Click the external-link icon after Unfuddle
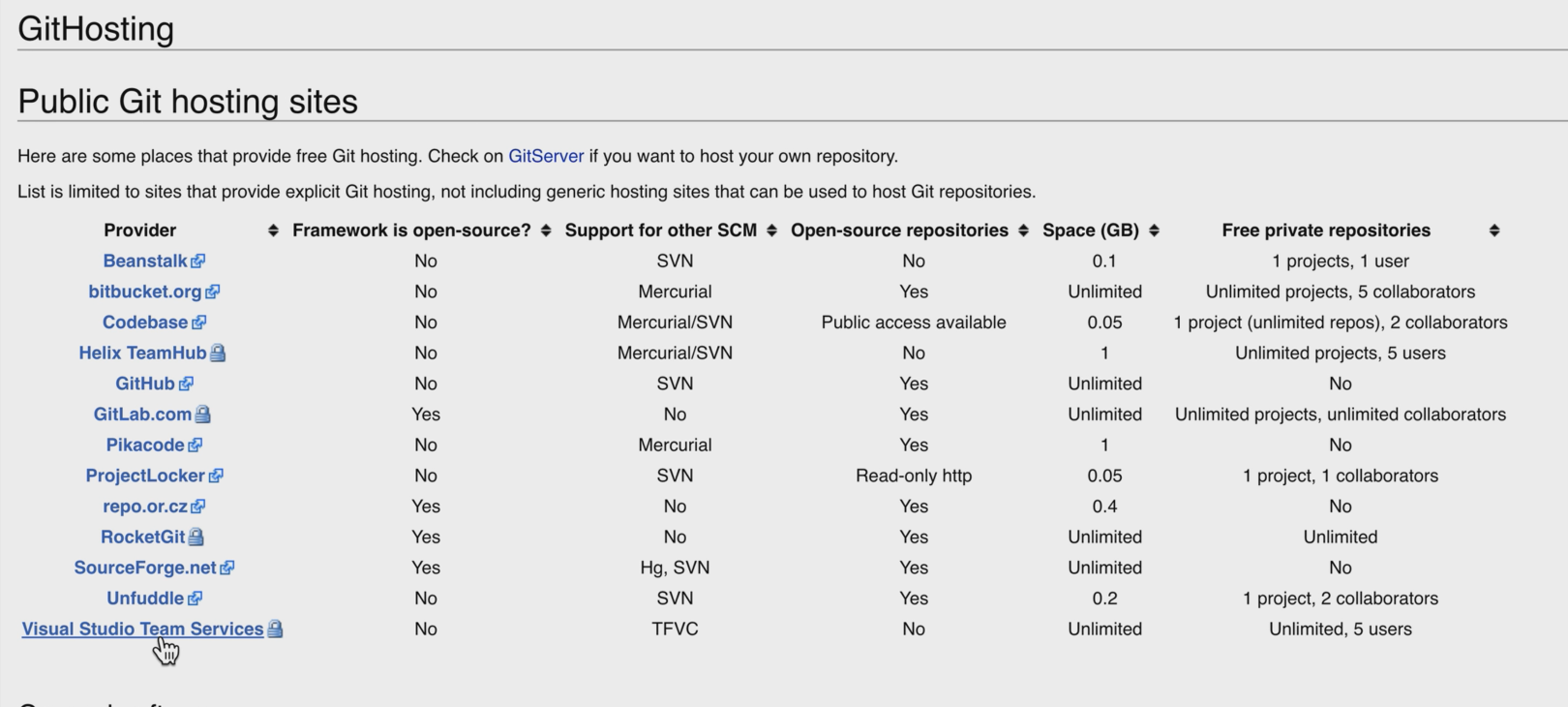 [196, 599]
